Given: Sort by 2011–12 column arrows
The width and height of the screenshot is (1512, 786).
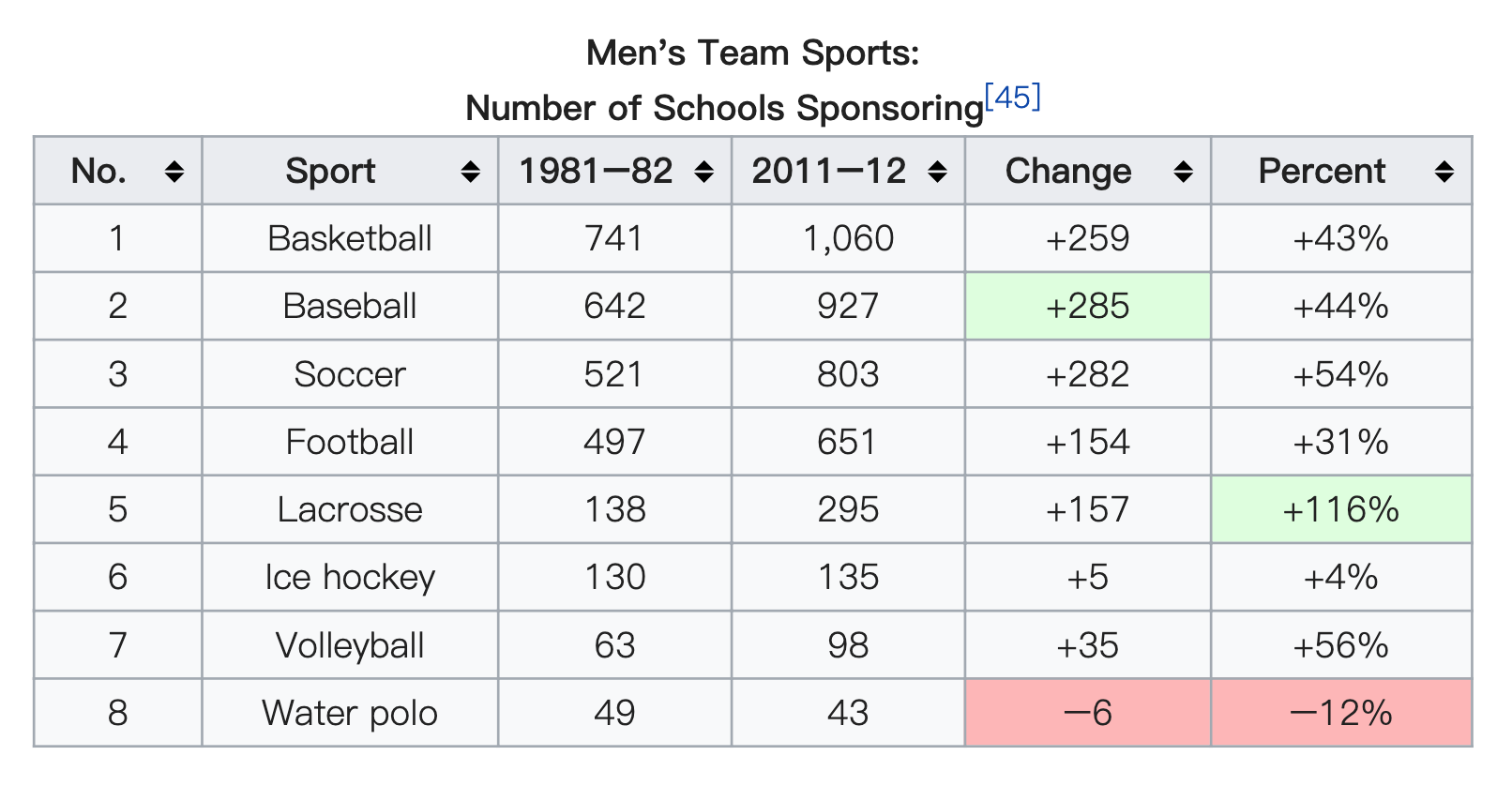Looking at the screenshot, I should (x=937, y=172).
